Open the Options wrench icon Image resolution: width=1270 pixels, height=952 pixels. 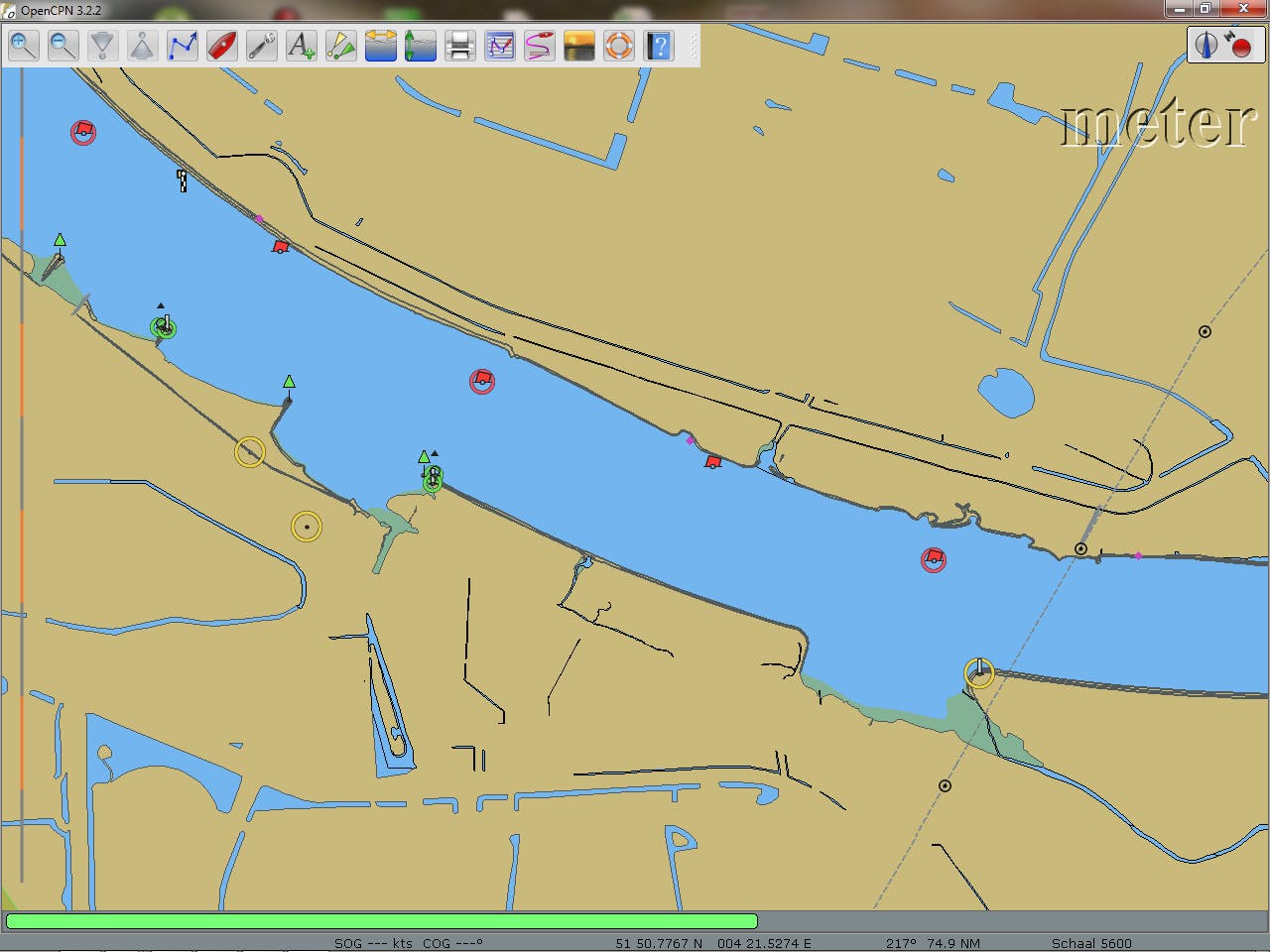262,46
